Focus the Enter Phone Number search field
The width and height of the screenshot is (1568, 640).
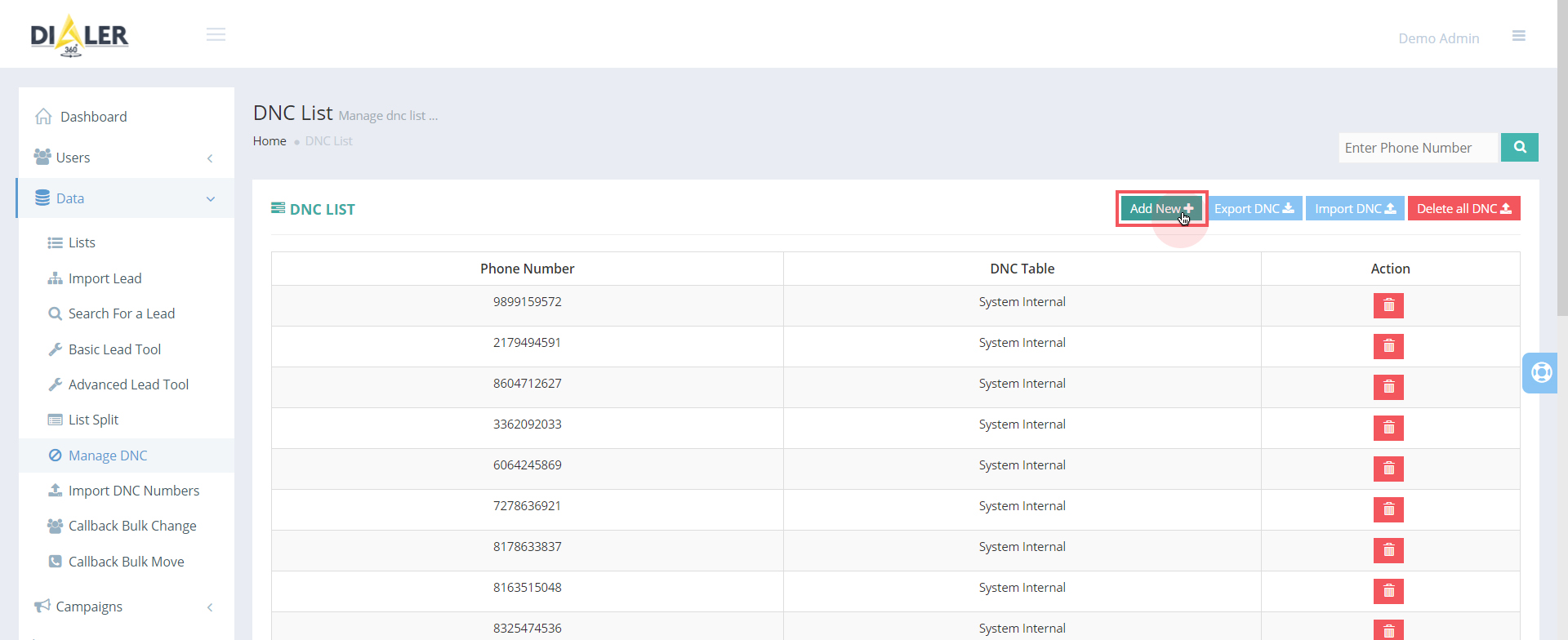click(1419, 148)
